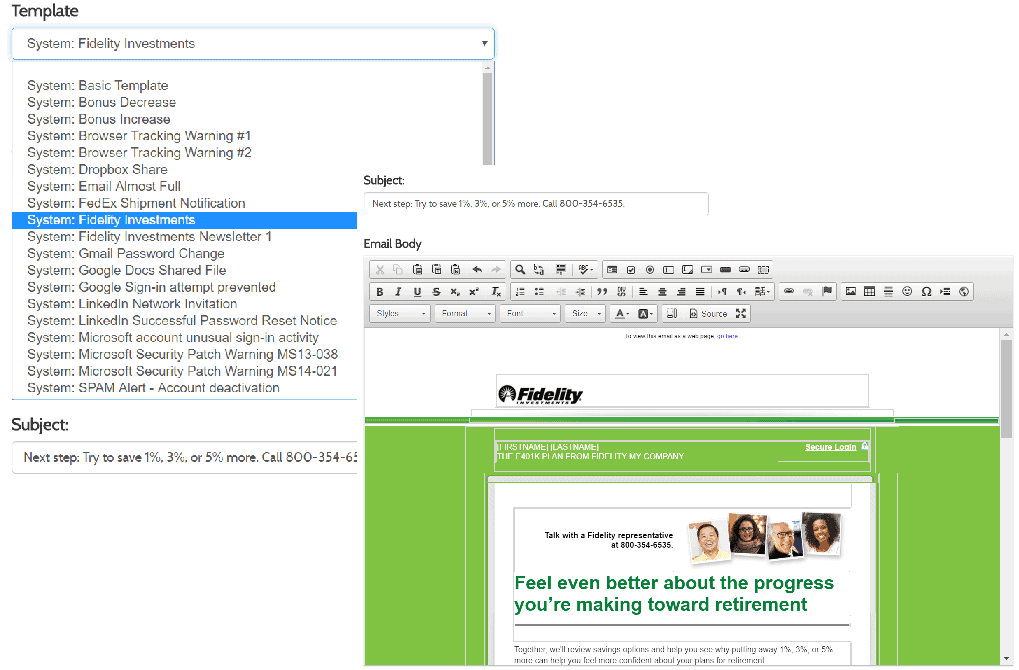This screenshot has width=1019, height=670.
Task: Select System: LinkedIn Network Invitation
Action: click(x=132, y=304)
